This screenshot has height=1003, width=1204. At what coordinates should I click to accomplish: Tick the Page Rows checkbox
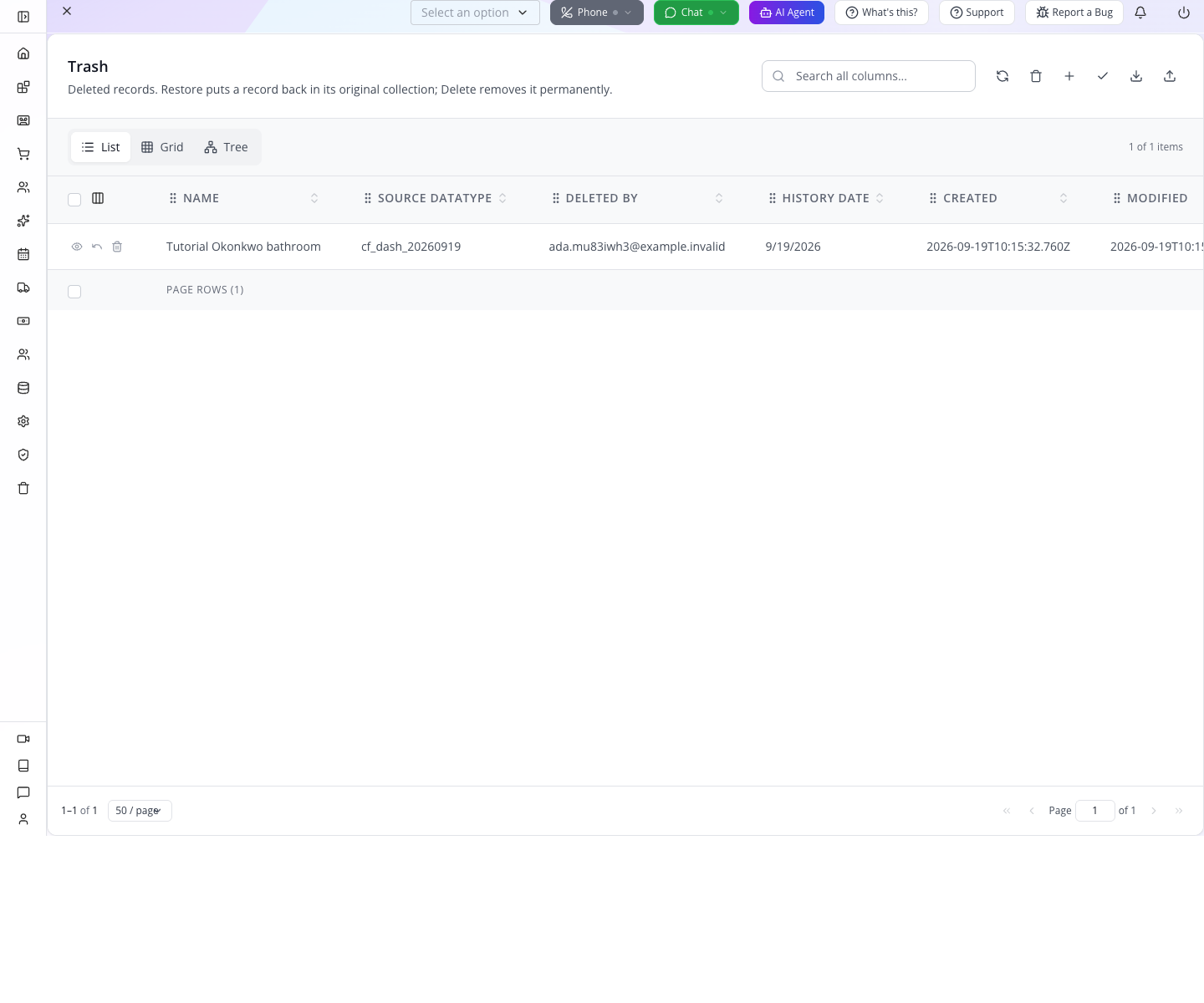pyautogui.click(x=74, y=291)
